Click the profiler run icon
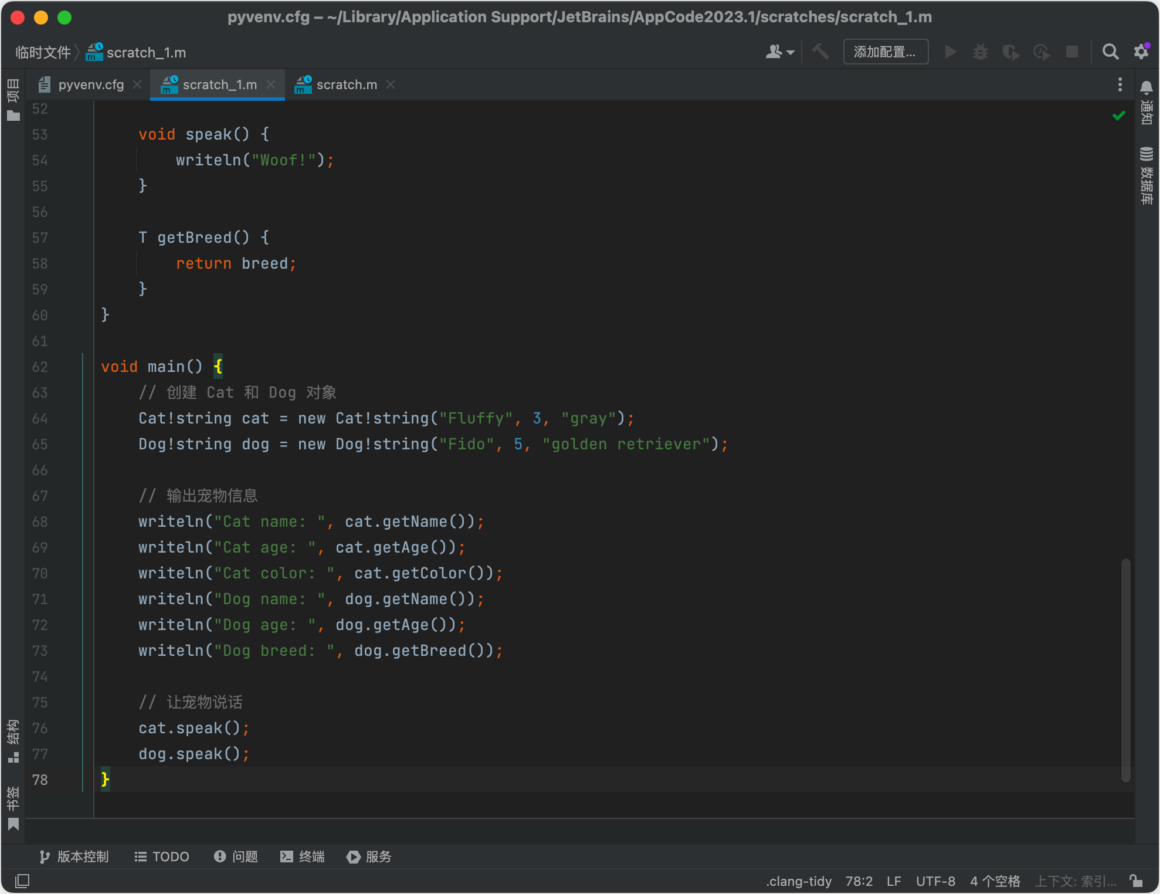The height and width of the screenshot is (894, 1160). (x=1041, y=52)
